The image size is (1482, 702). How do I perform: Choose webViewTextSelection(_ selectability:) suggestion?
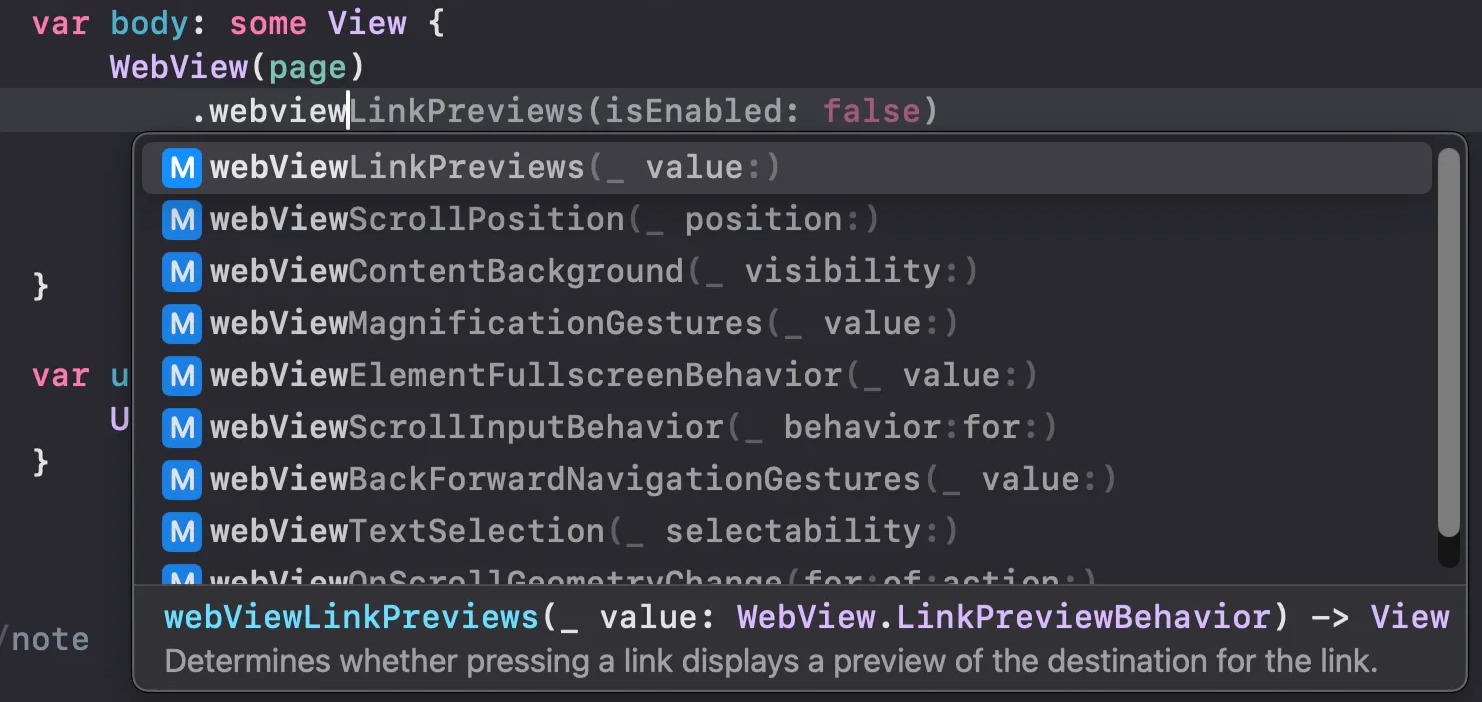(x=786, y=532)
